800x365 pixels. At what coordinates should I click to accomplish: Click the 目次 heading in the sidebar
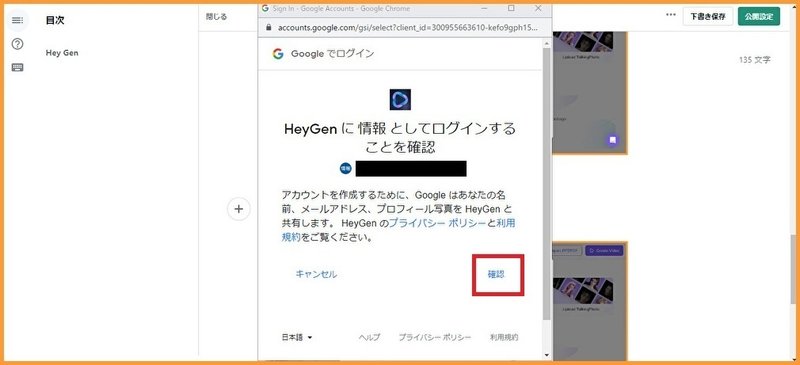coord(55,20)
